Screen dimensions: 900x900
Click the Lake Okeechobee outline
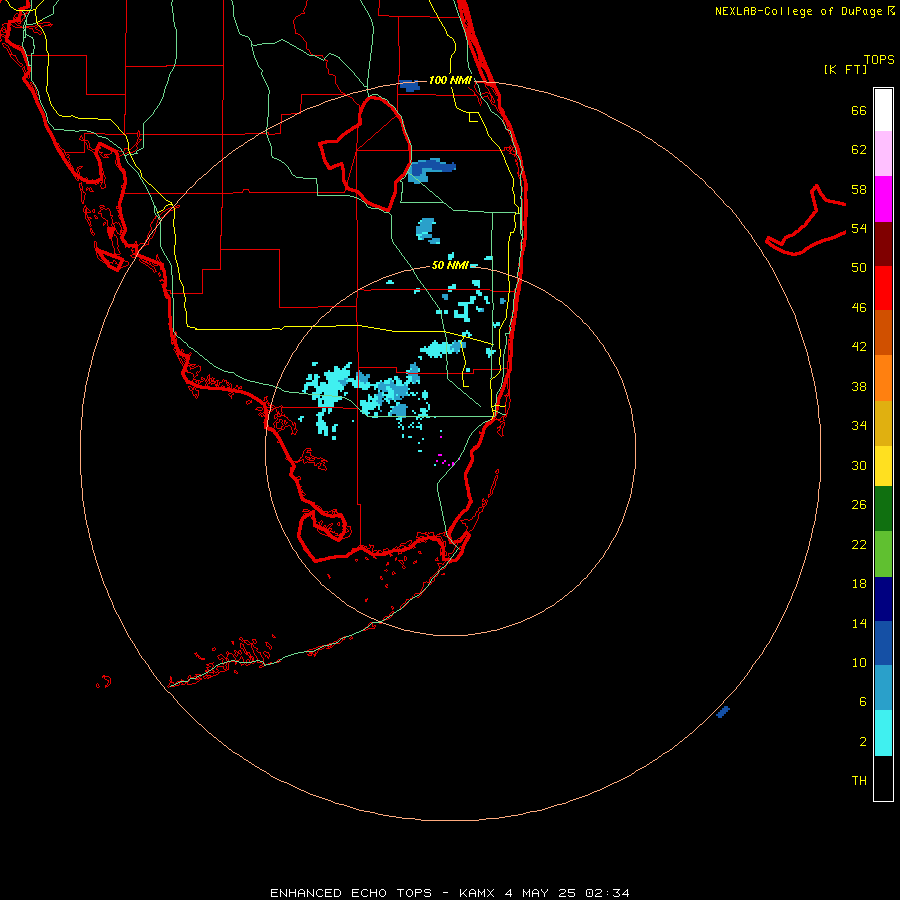[x=365, y=153]
